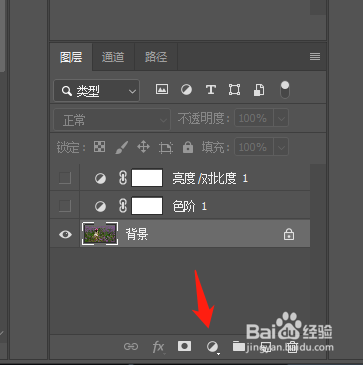Open the 正常 blend mode dropdown
The image size is (363, 365).
click(112, 120)
